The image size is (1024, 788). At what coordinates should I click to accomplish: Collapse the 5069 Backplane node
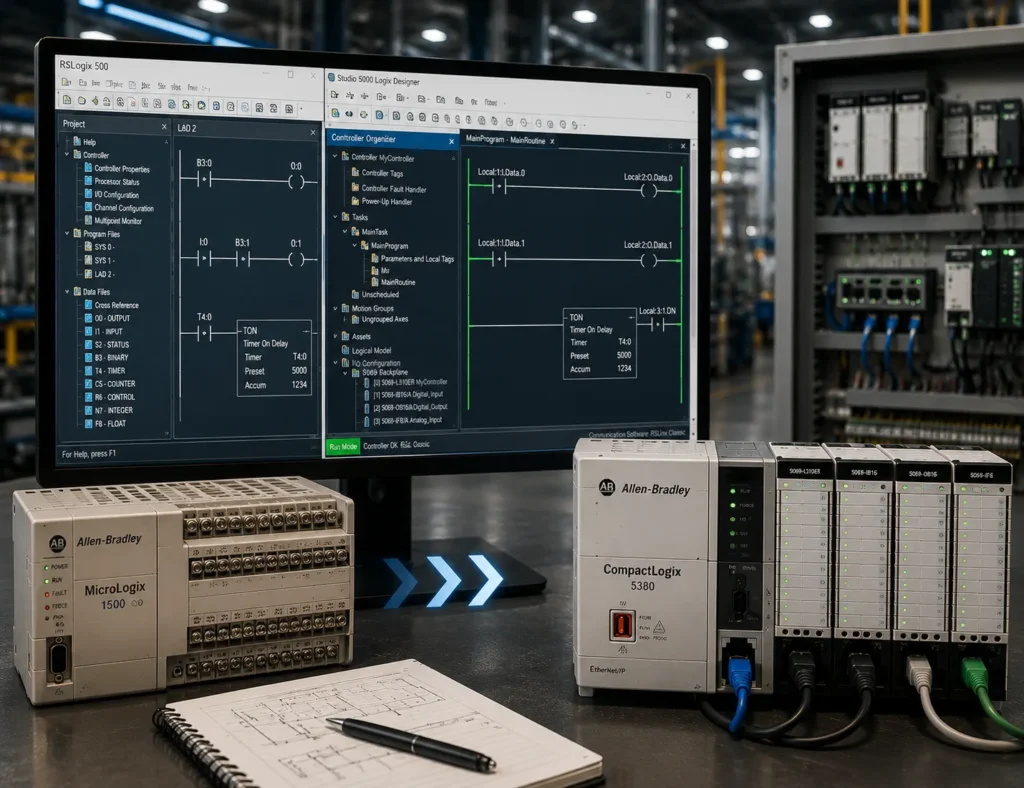pyautogui.click(x=345, y=373)
